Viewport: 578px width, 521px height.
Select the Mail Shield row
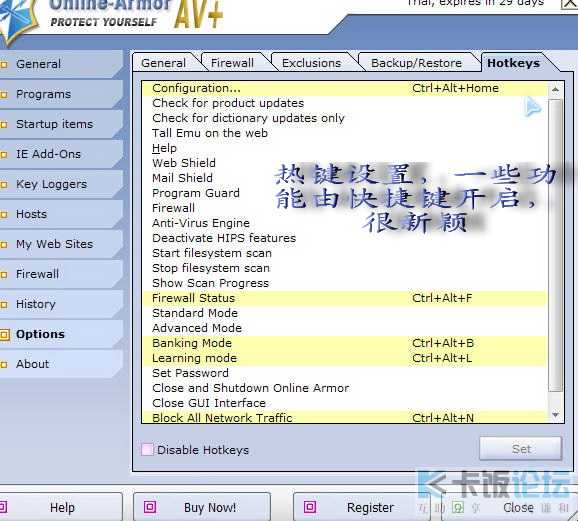pyautogui.click(x=345, y=178)
